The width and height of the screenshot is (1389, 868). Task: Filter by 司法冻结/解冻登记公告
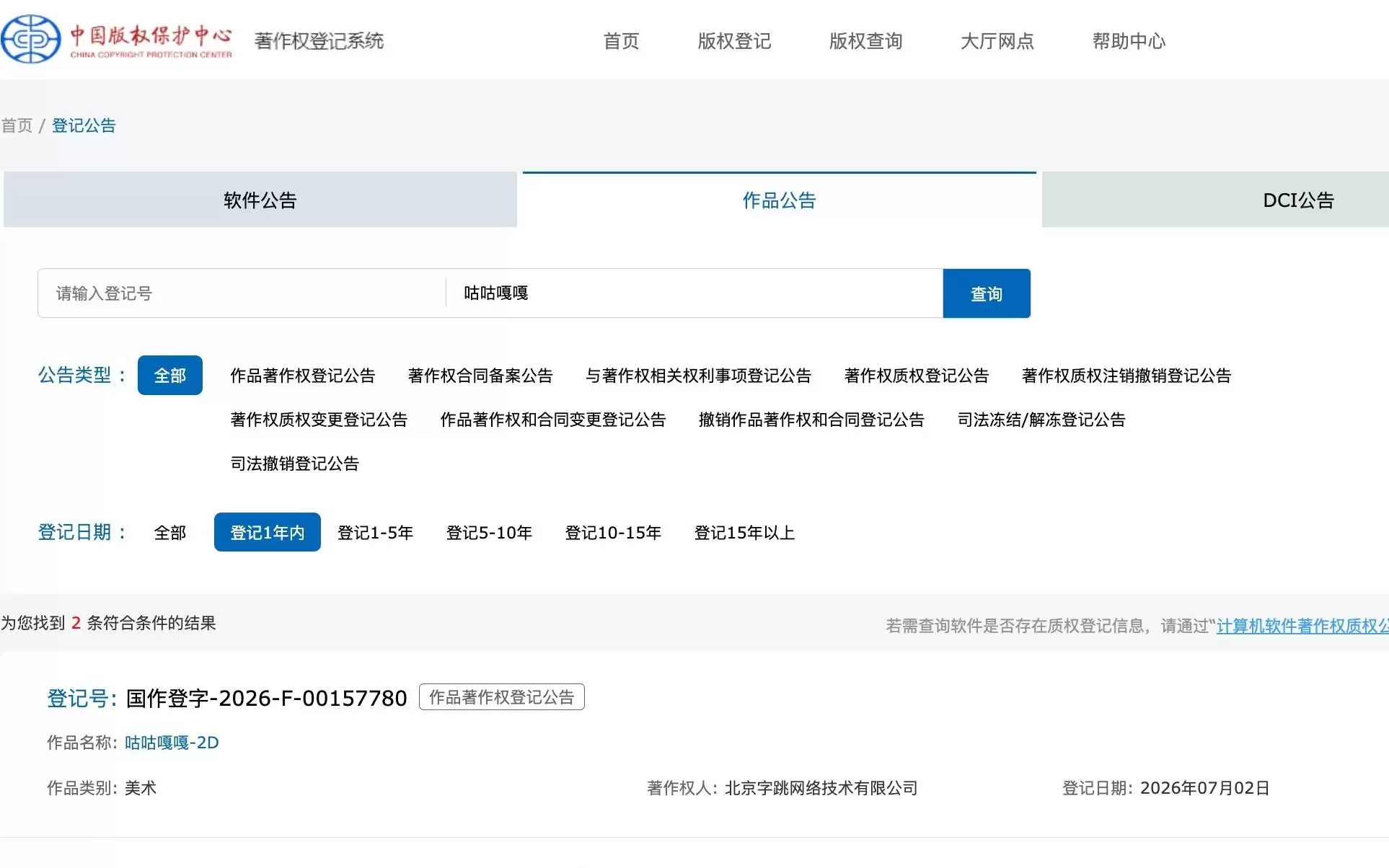(1041, 420)
